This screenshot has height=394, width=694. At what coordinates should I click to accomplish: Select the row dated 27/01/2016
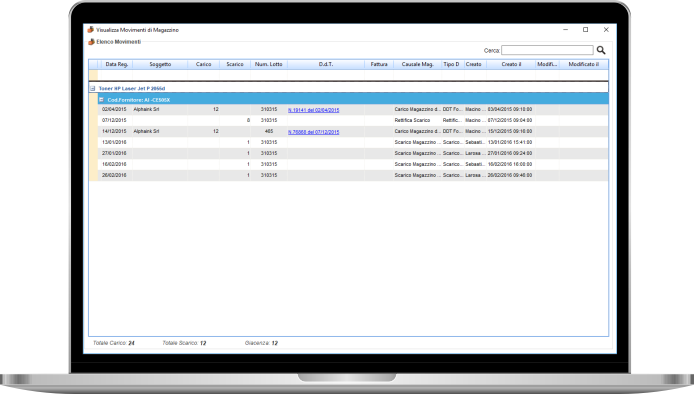(353, 153)
